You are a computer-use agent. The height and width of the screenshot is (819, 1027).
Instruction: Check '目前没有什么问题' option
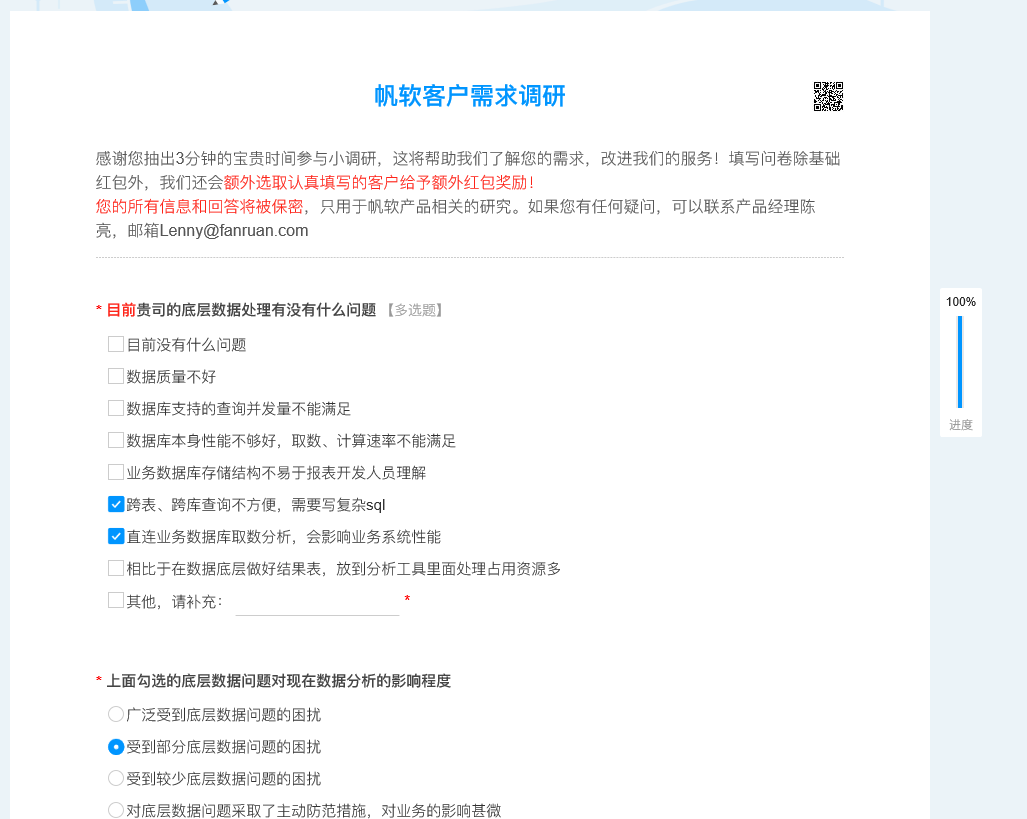[116, 344]
